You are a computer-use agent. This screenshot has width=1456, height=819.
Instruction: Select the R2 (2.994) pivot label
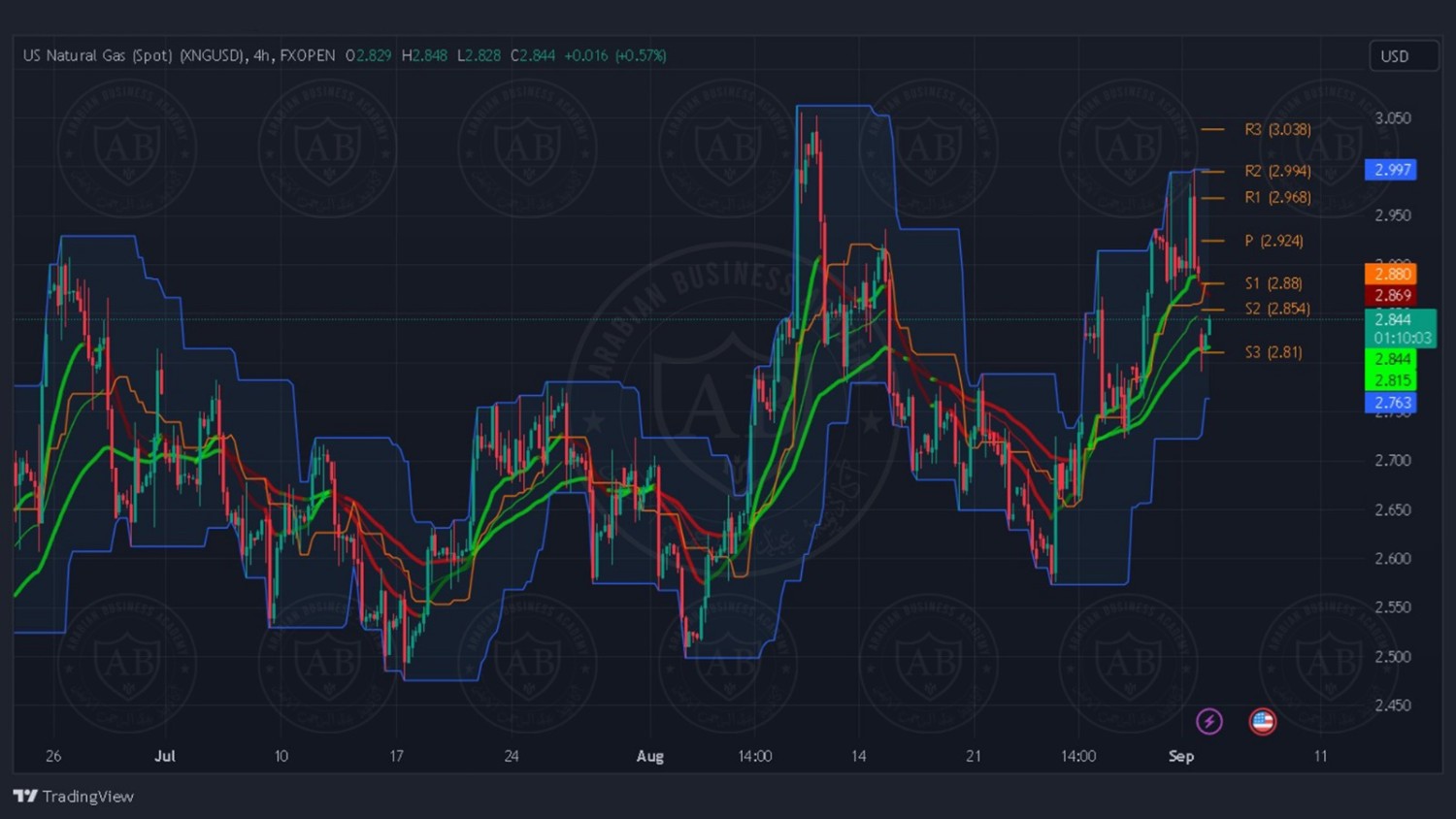click(1277, 171)
